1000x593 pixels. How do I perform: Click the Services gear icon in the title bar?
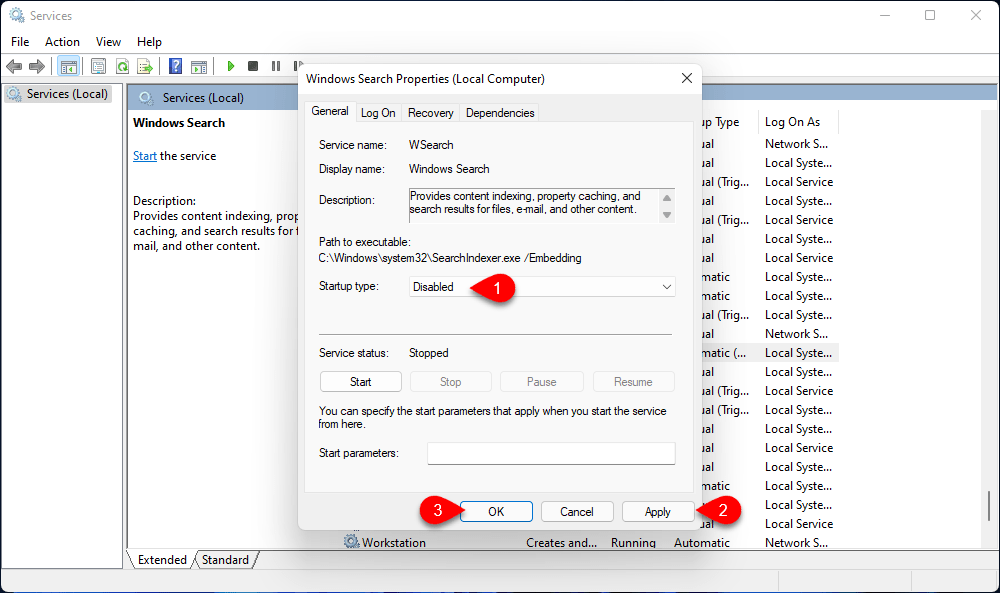tap(17, 15)
